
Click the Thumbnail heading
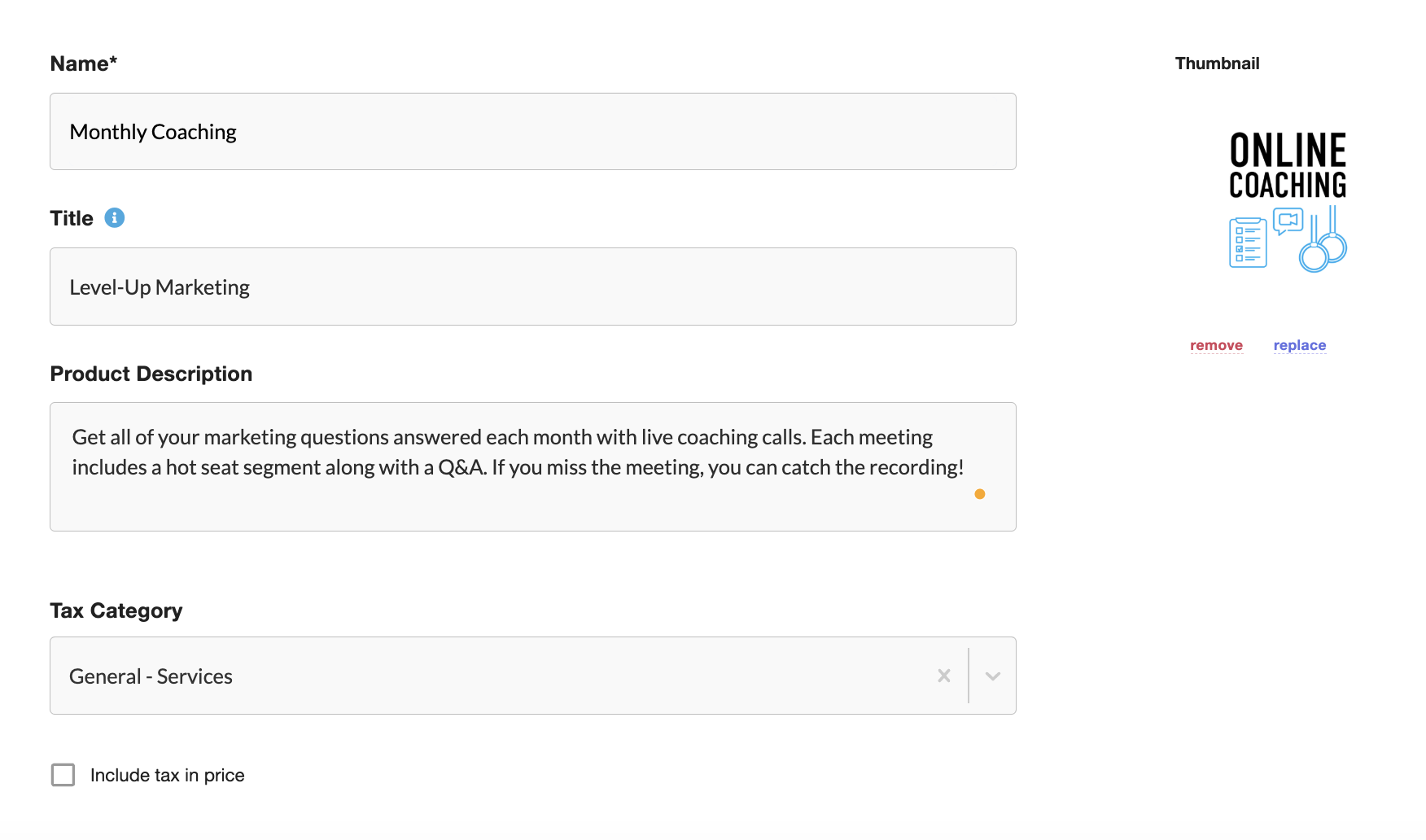(x=1217, y=63)
